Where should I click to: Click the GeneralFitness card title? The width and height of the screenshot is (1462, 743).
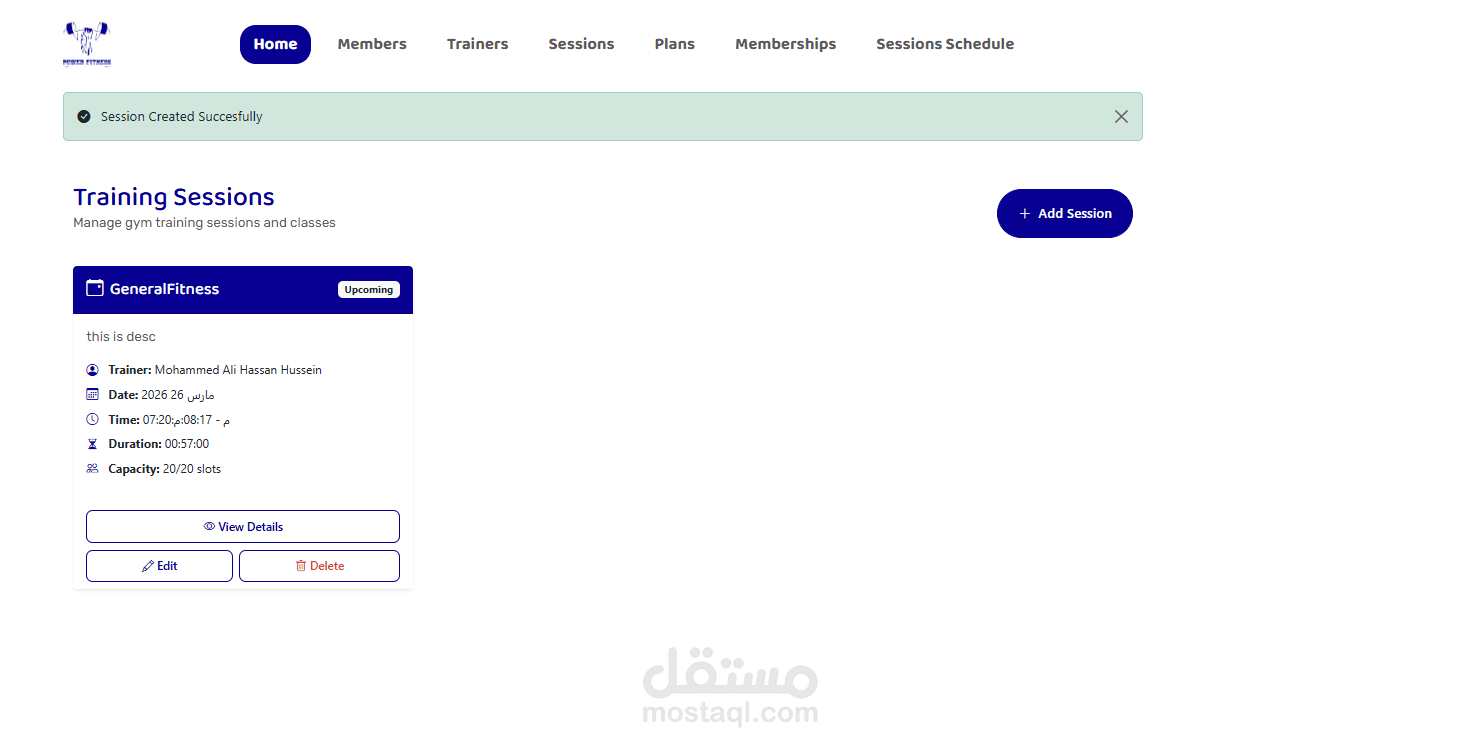click(x=164, y=289)
